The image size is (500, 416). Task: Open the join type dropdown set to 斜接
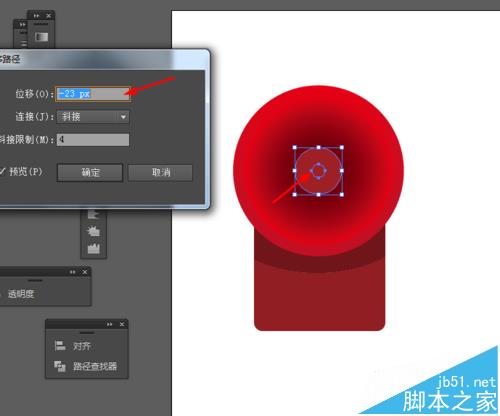tap(93, 117)
